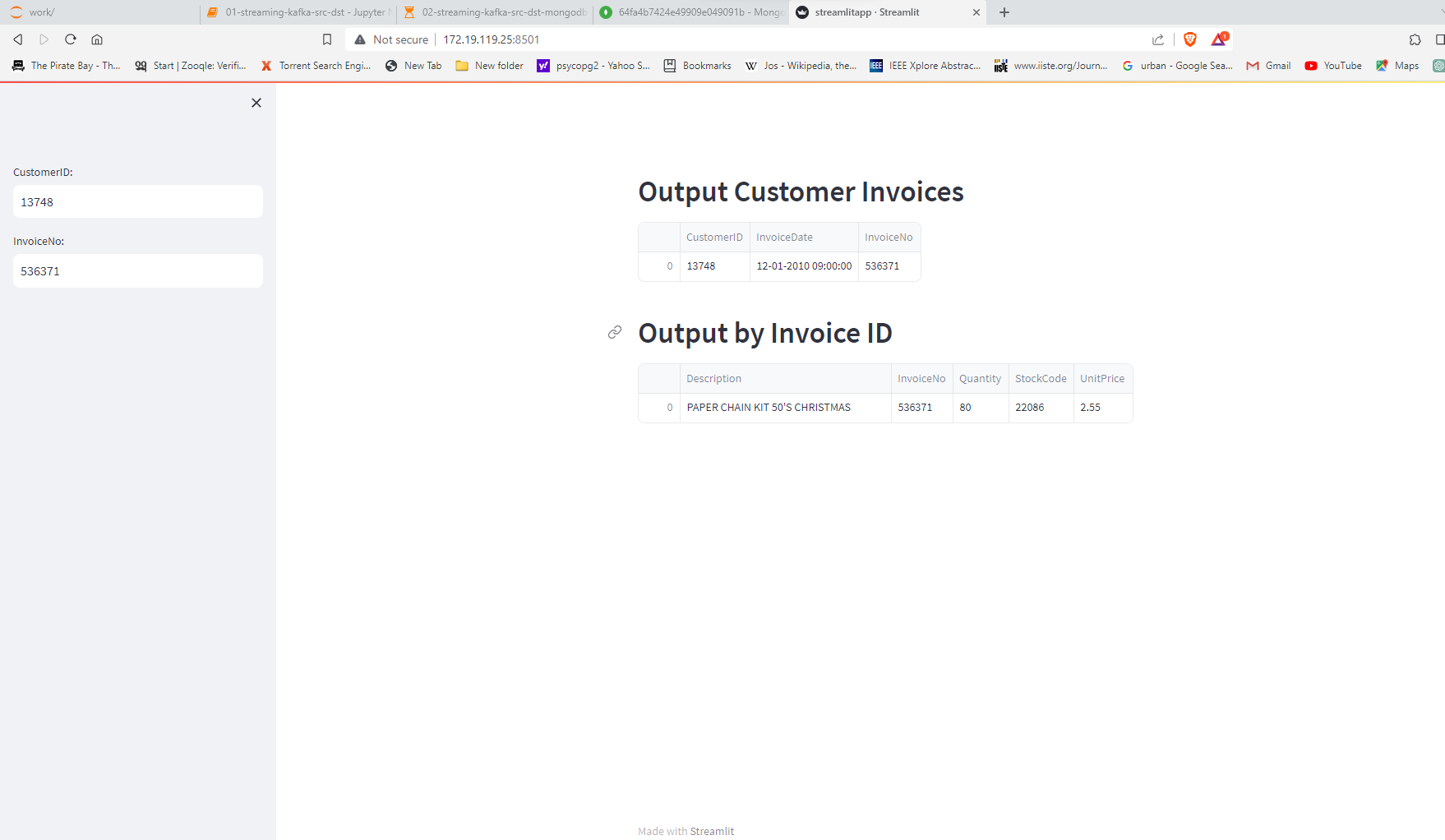Open the Brave Rewards panel
1445x840 pixels.
click(1218, 39)
